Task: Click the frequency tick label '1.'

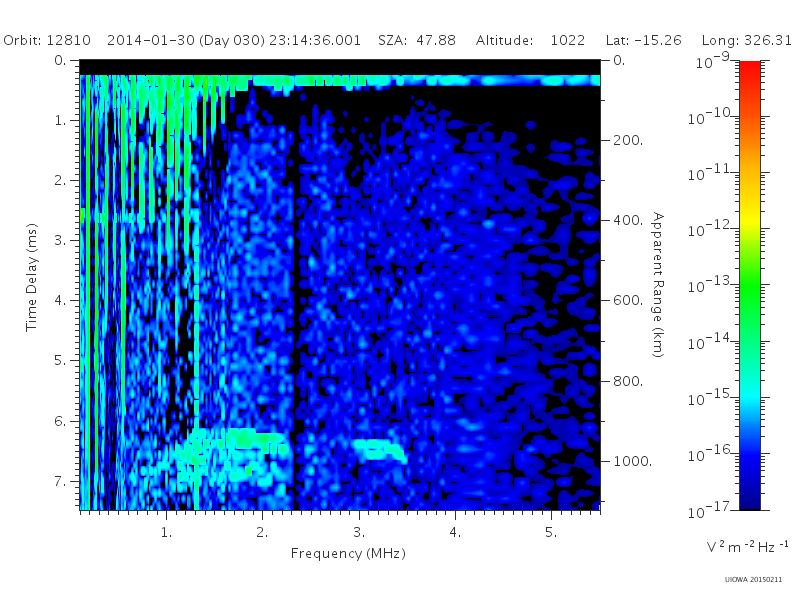Action: tap(166, 532)
